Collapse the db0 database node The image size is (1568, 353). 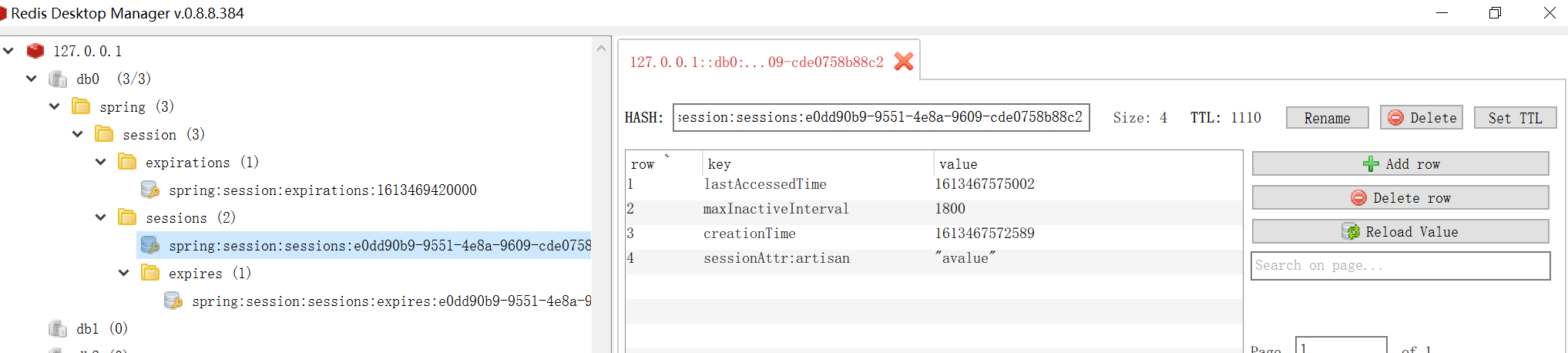[32, 79]
